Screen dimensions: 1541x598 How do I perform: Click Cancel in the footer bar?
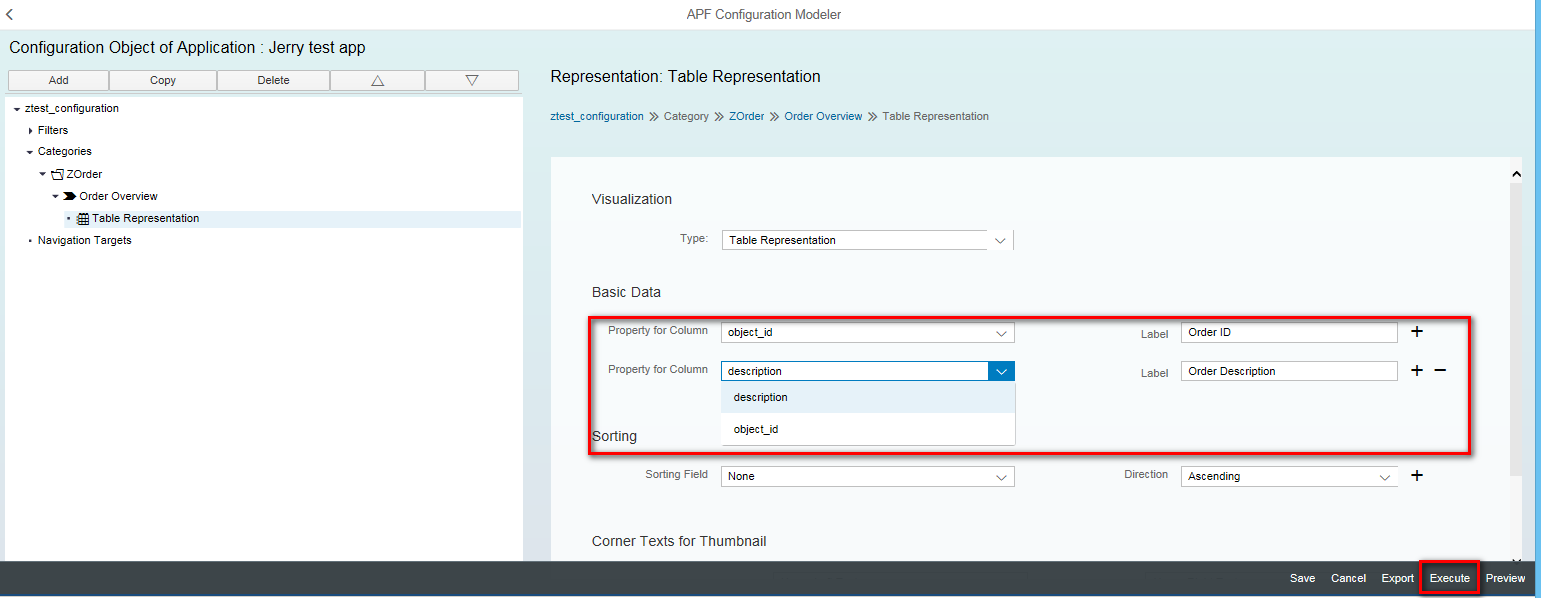click(x=1348, y=578)
